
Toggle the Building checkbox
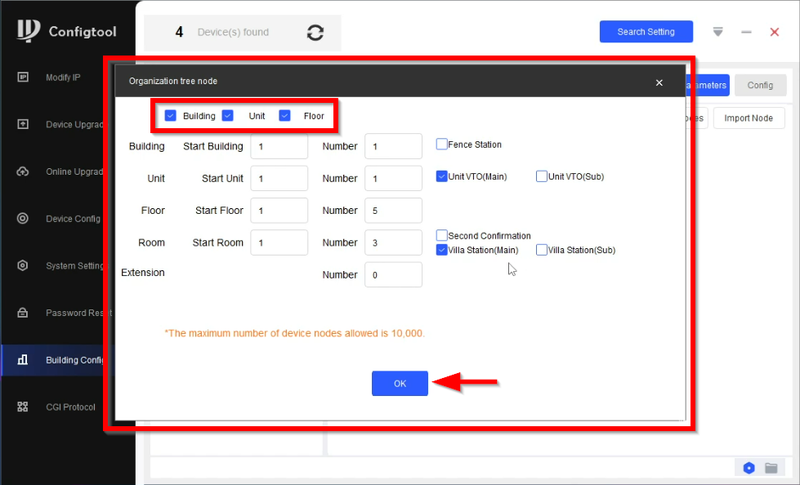click(x=170, y=116)
